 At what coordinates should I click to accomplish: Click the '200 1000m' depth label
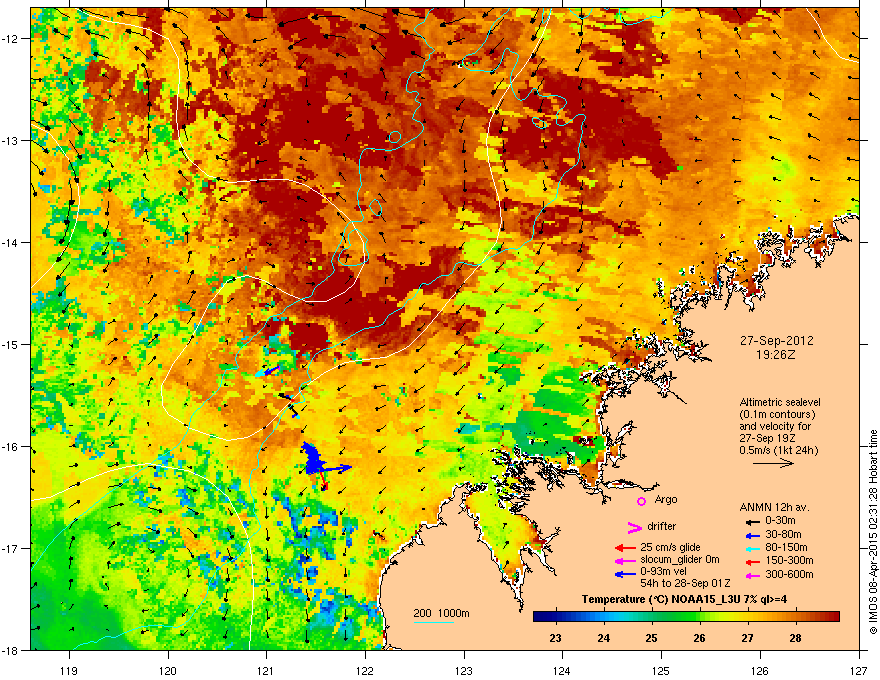(441, 613)
